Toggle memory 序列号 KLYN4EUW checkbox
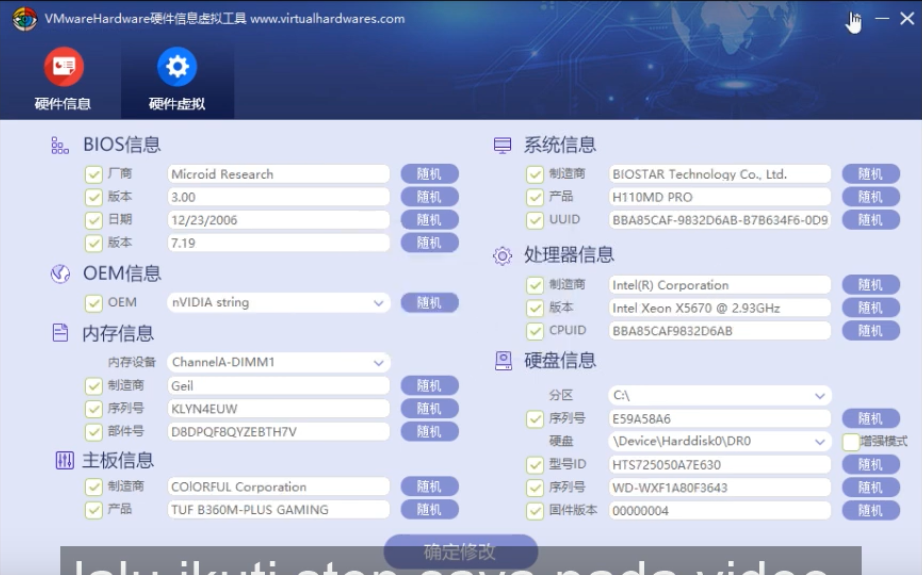This screenshot has width=922, height=575. (93, 409)
